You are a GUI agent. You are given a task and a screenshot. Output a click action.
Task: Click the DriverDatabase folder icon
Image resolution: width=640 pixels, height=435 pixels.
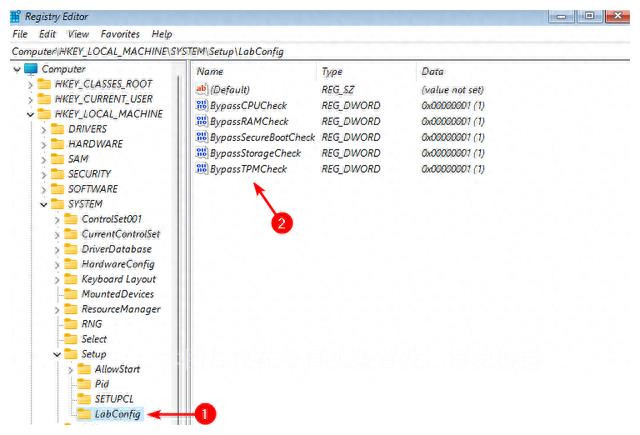tap(71, 249)
